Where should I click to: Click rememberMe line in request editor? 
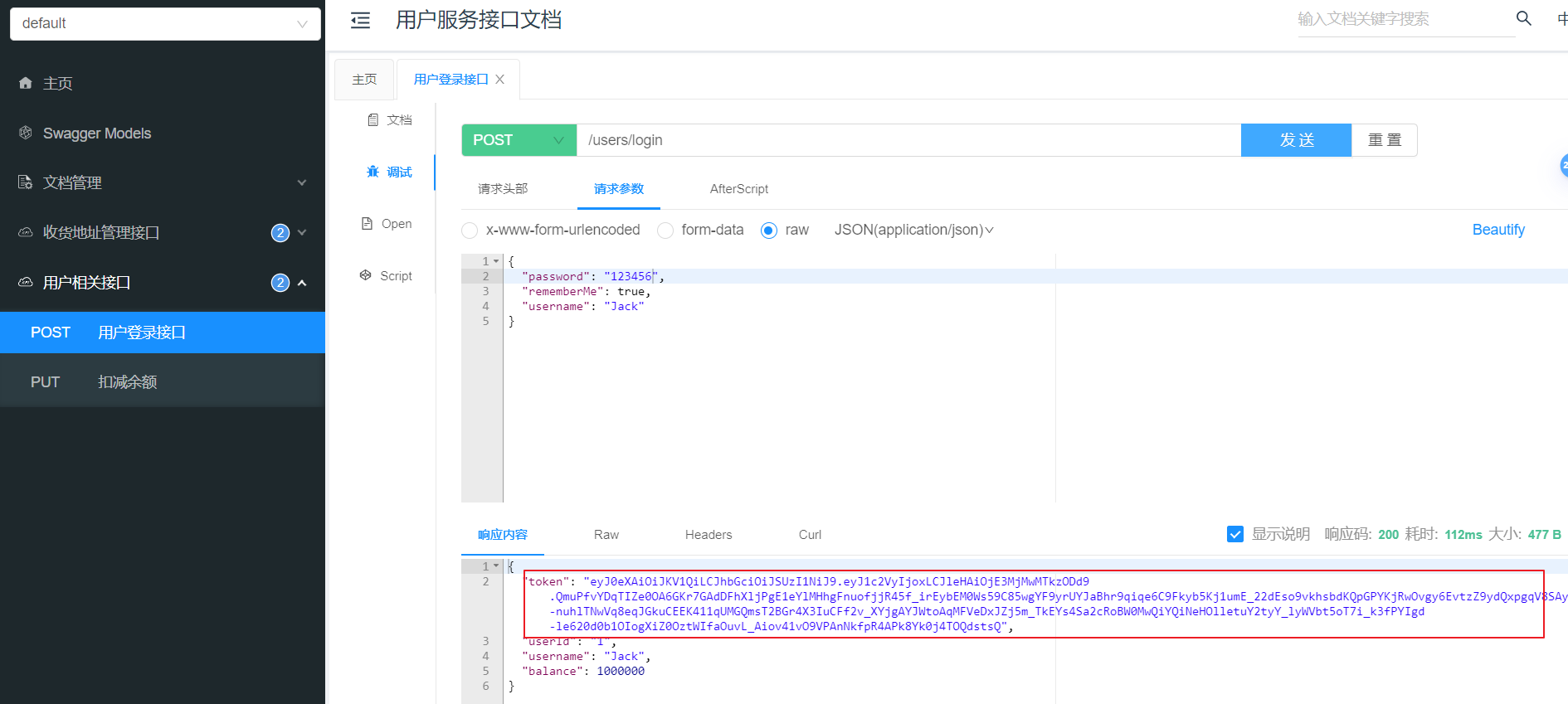pyautogui.click(x=587, y=291)
